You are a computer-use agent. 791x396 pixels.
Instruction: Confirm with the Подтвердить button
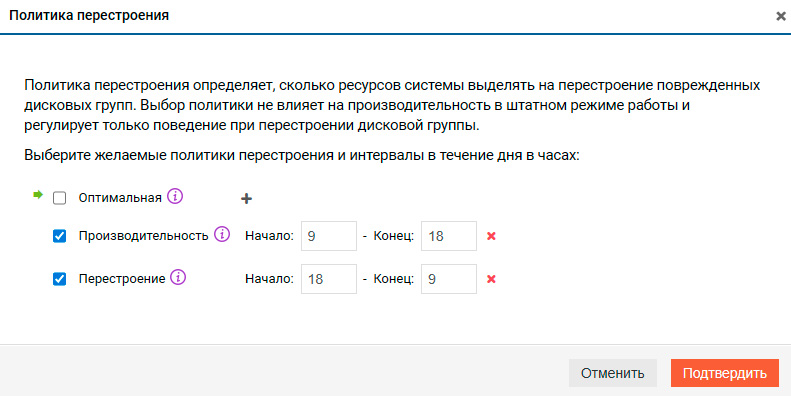(x=725, y=373)
